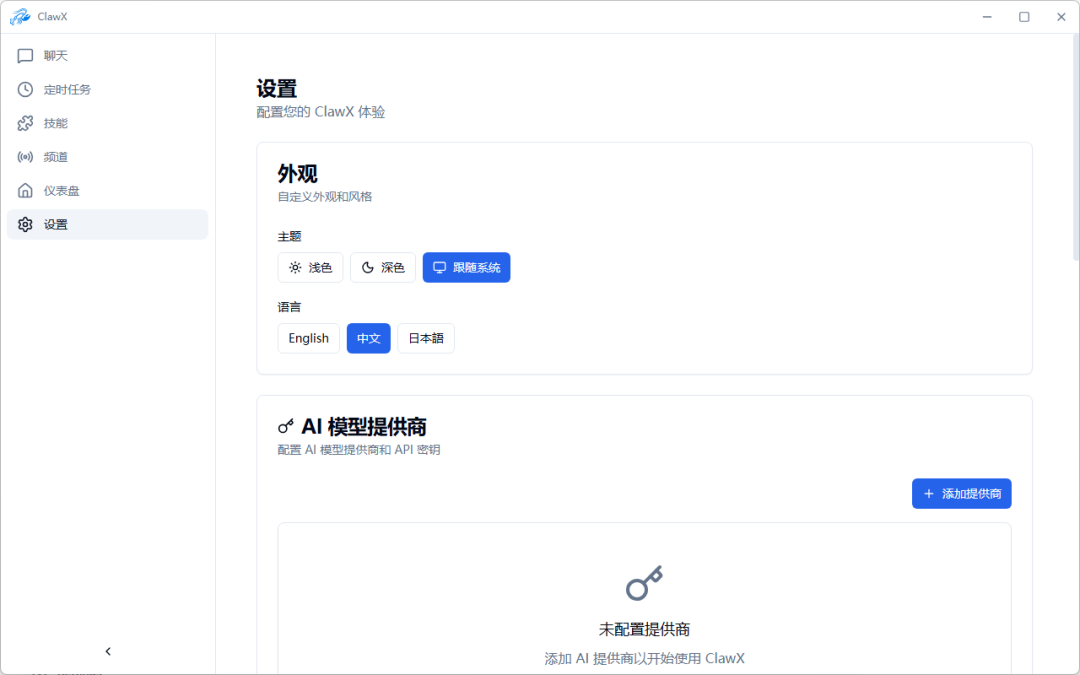Click the gear icon beside 设置

pos(25,225)
